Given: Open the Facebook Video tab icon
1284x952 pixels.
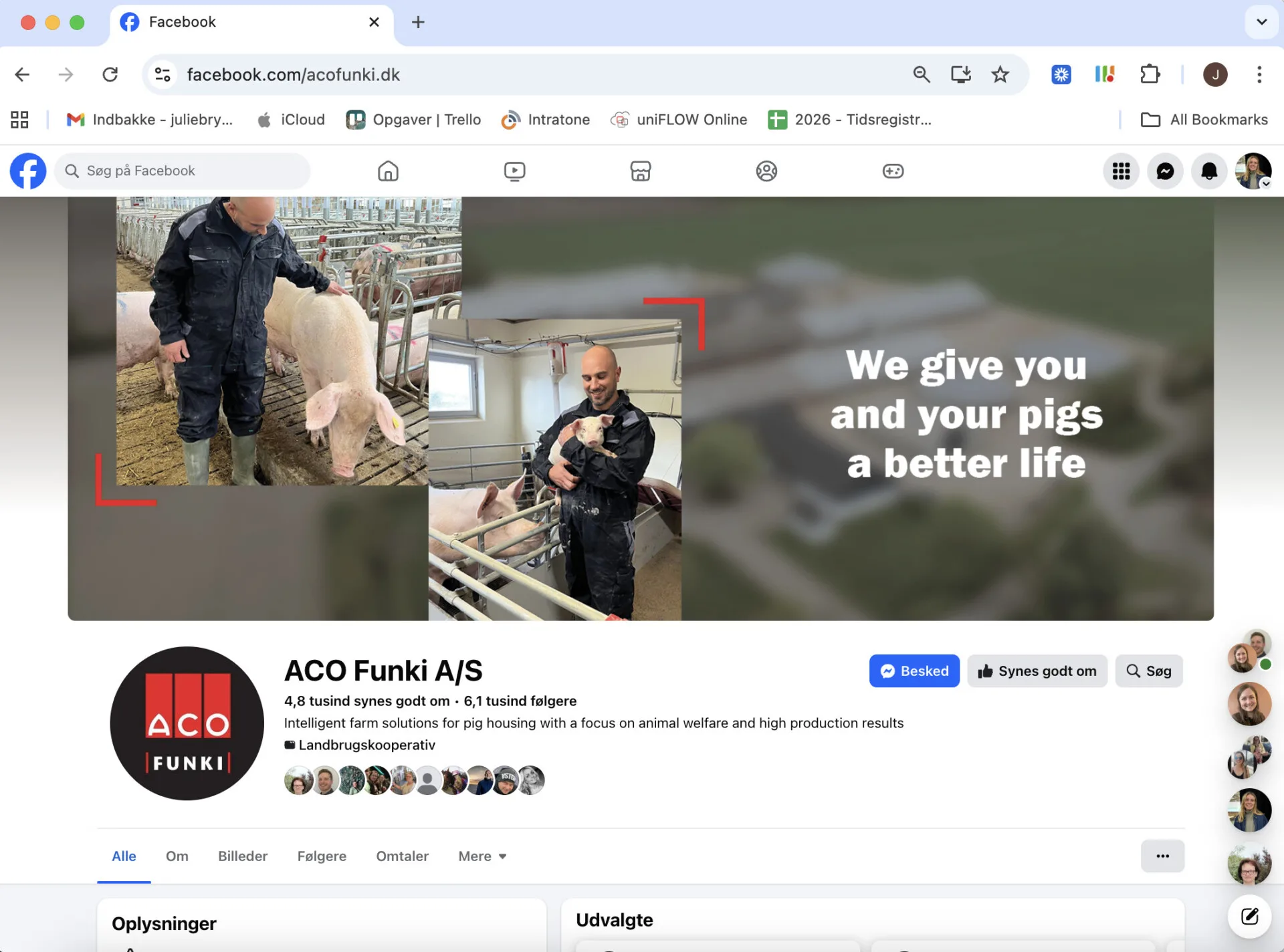Looking at the screenshot, I should (x=514, y=171).
